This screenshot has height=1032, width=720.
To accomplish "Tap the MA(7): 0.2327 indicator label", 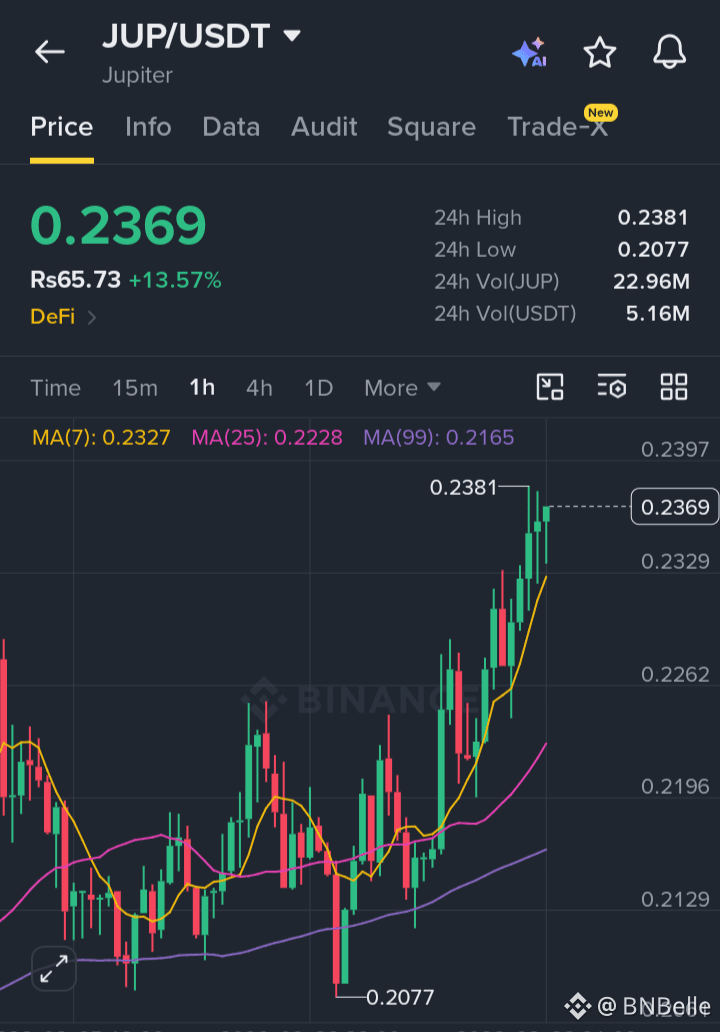I will coord(101,438).
